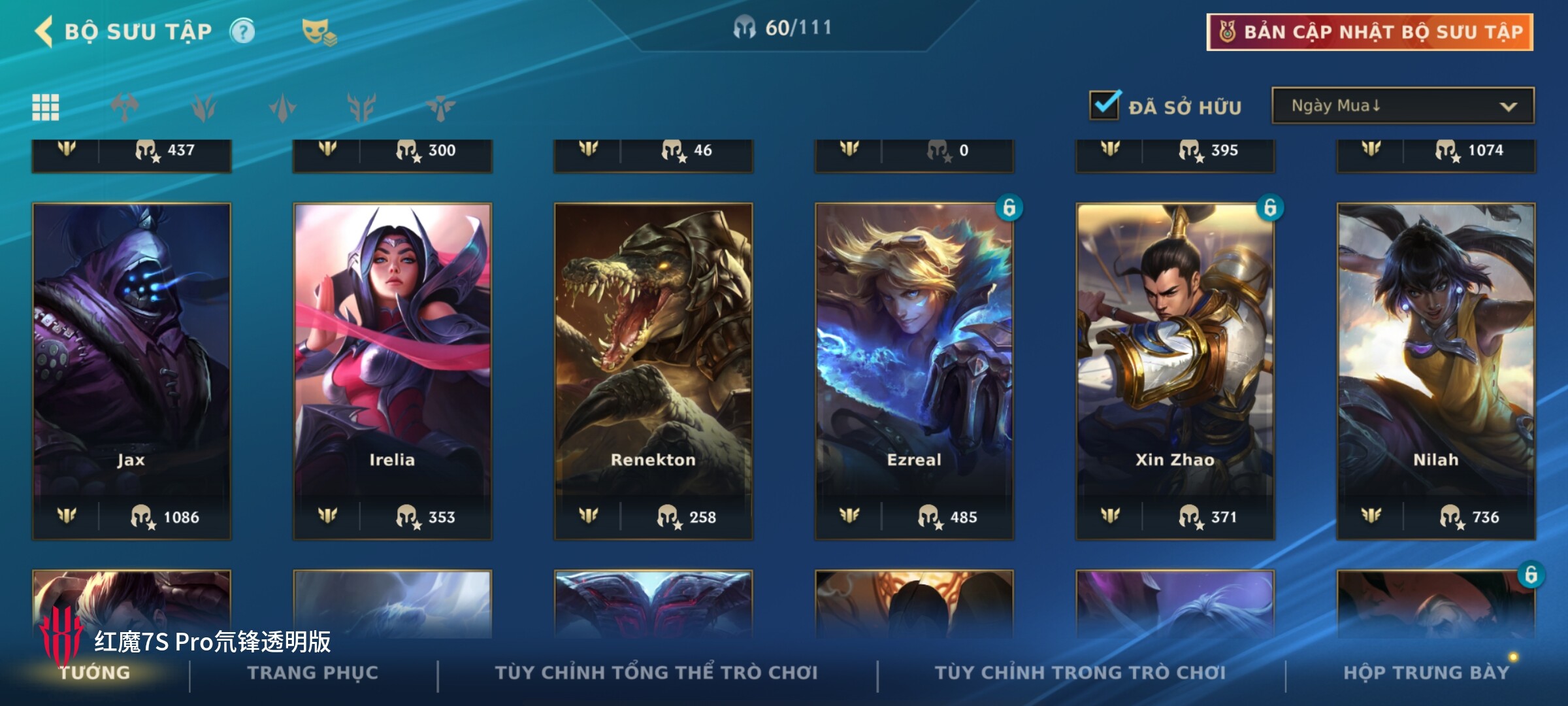Switch to the Trang Phục tab
The width and height of the screenshot is (1568, 706).
tap(313, 673)
